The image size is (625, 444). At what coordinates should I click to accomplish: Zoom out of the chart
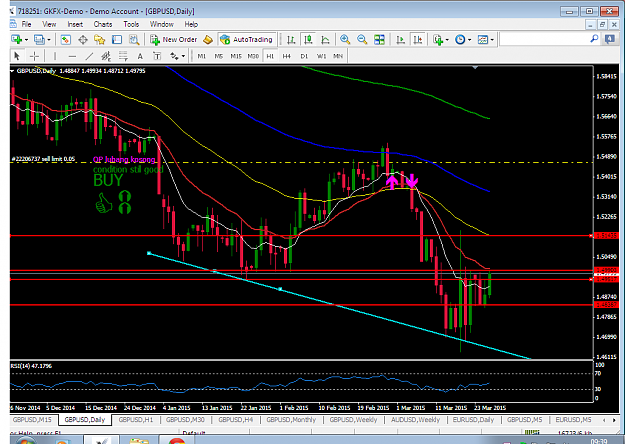(362, 39)
